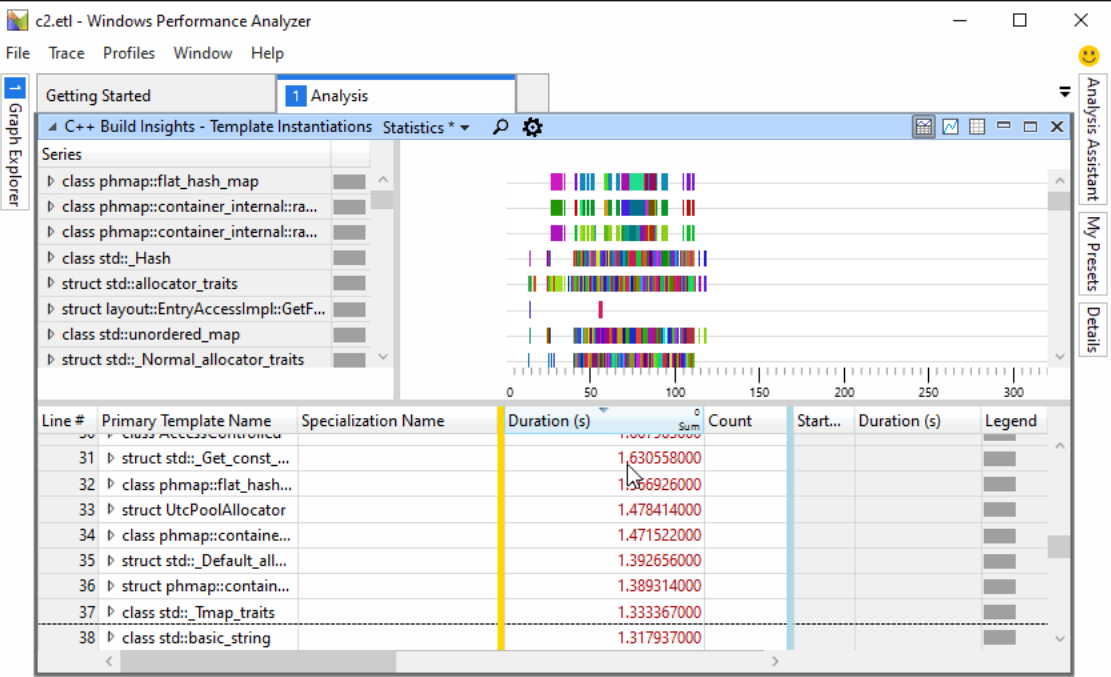This screenshot has width=1111, height=677.
Task: Select the Analysis tab
Action: [396, 95]
